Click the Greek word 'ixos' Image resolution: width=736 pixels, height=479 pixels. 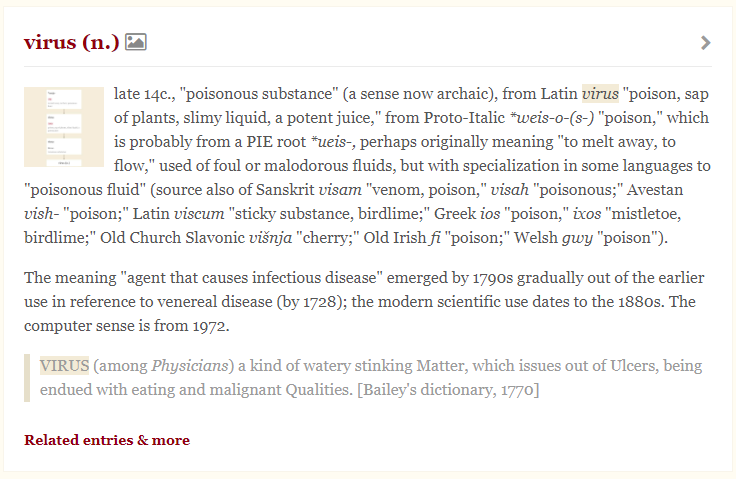pos(587,214)
